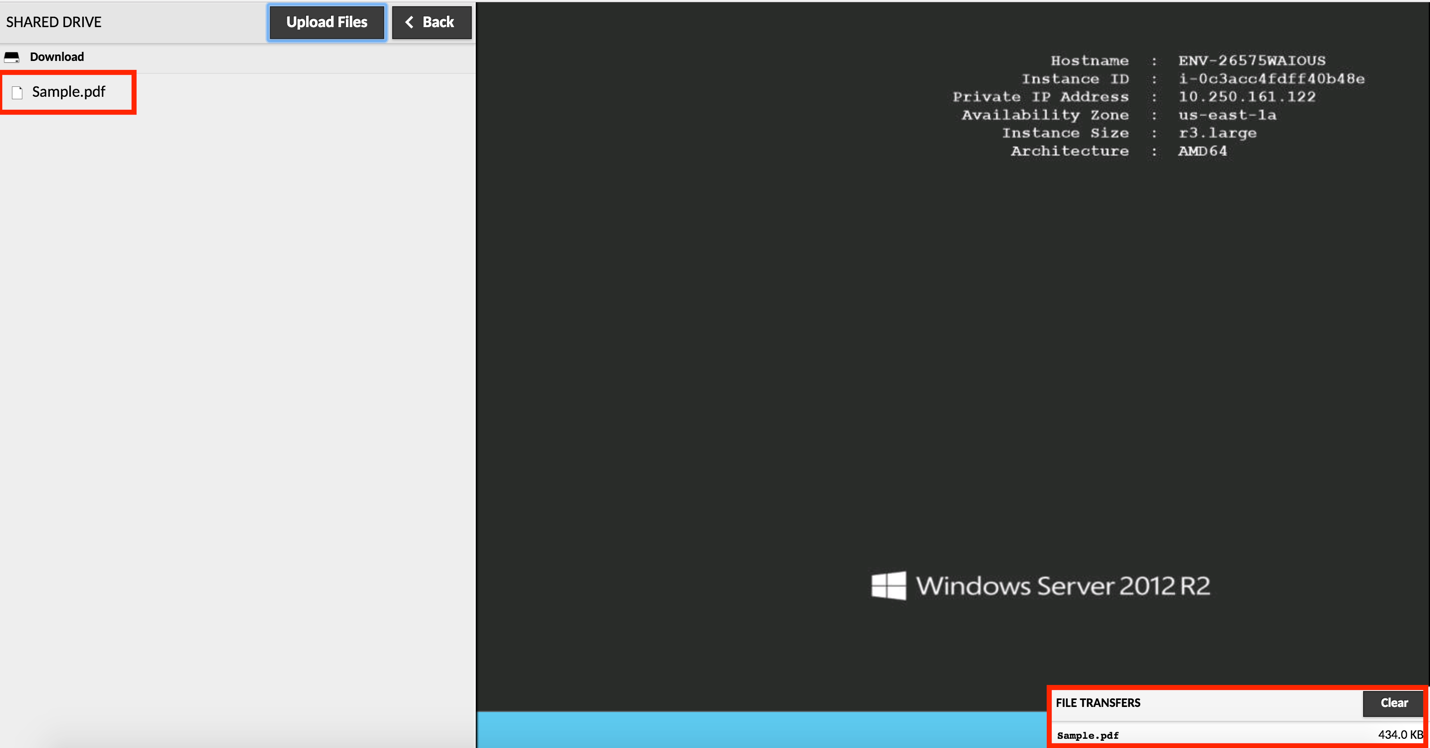
Task: Click the Windows Server 2012 R2 text
Action: [1062, 586]
